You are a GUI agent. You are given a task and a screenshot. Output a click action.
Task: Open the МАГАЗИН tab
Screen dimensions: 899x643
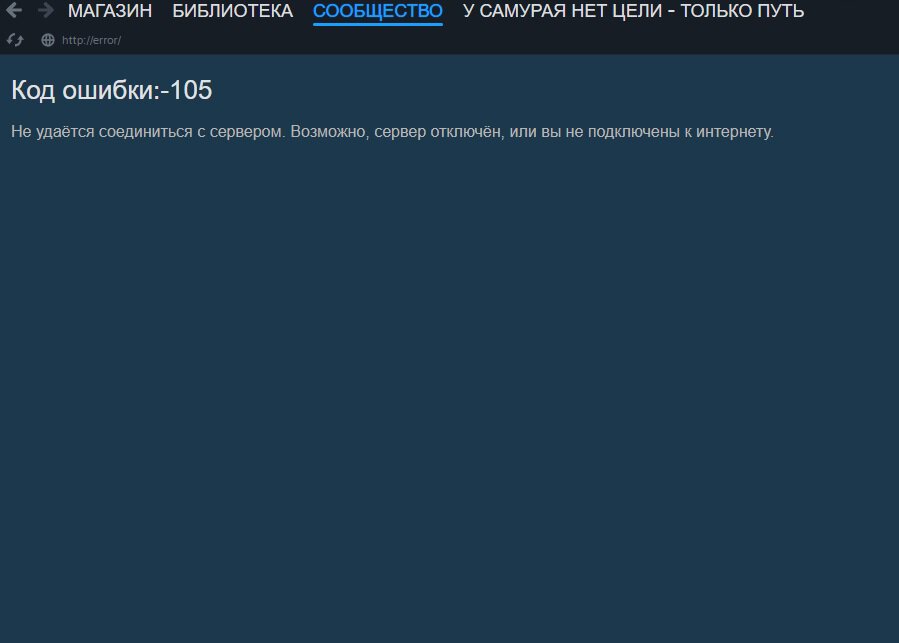pyautogui.click(x=110, y=11)
